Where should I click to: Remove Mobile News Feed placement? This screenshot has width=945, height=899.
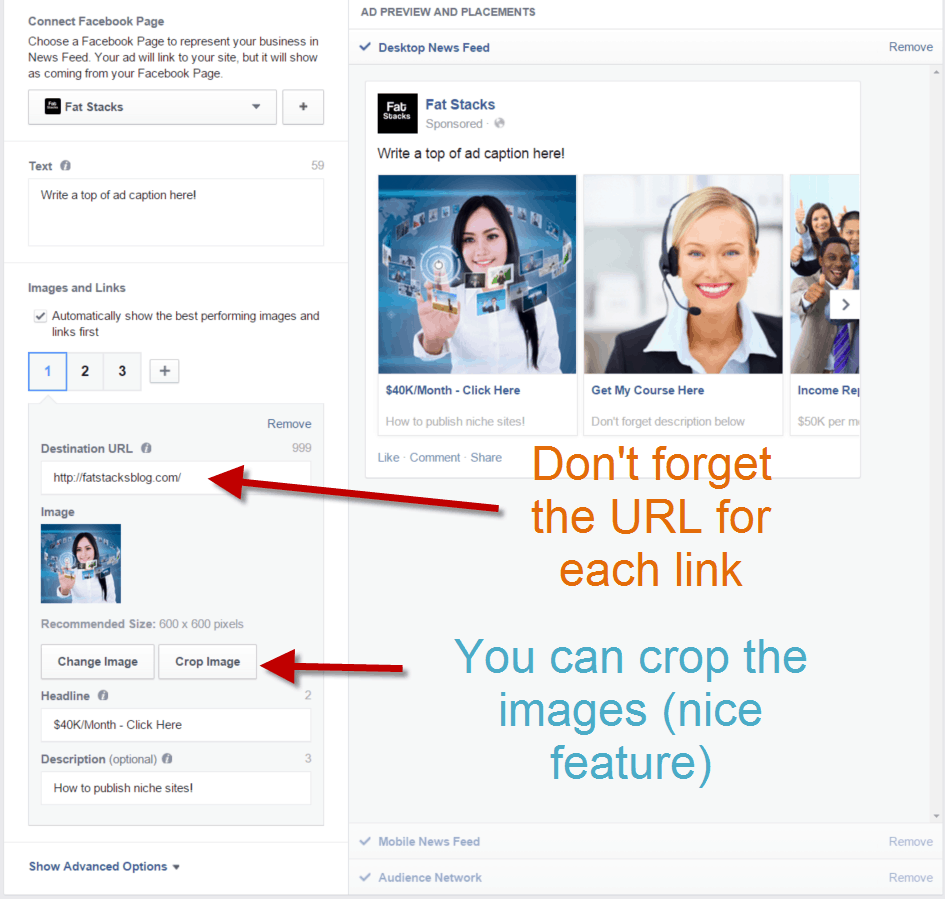[911, 842]
